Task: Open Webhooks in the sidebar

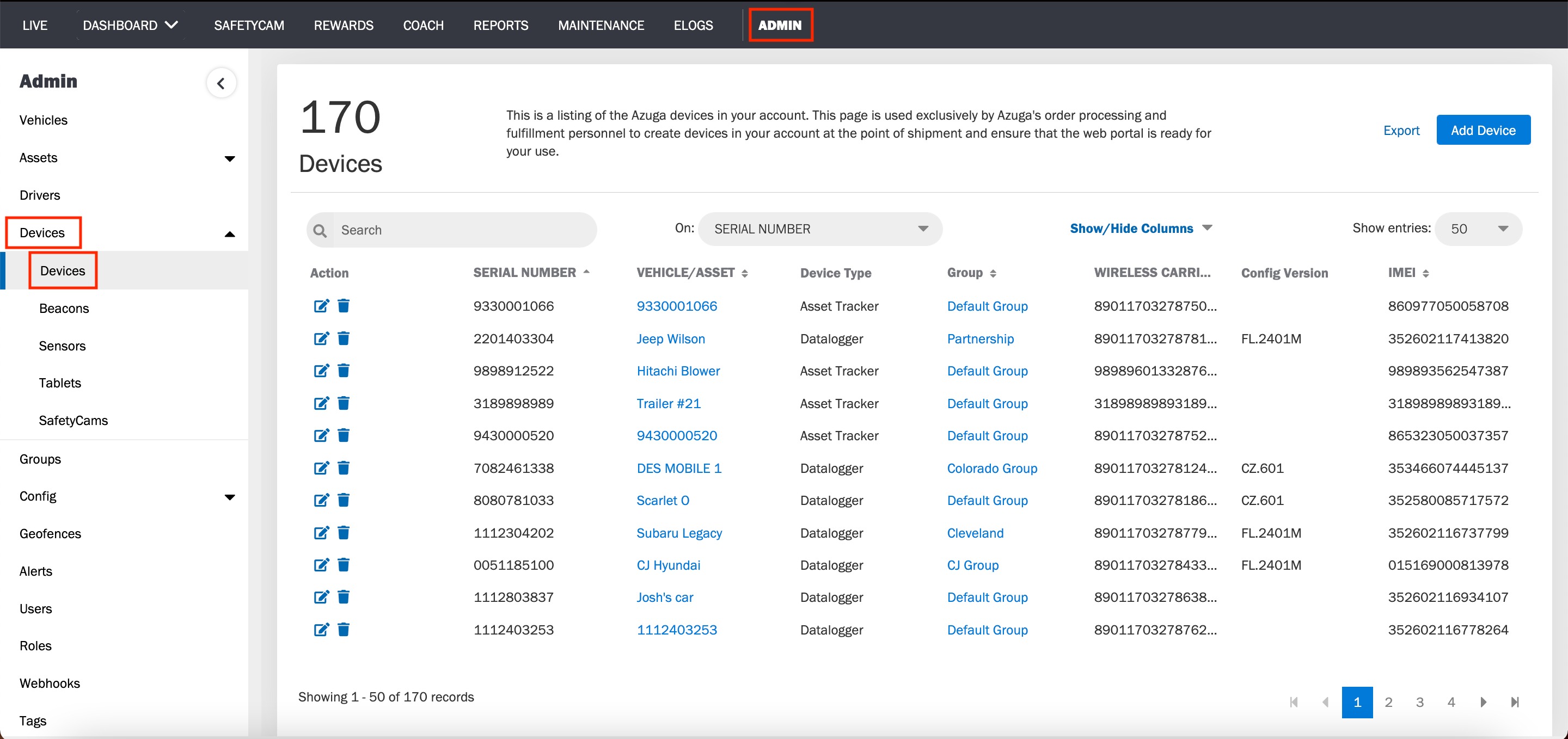Action: point(50,683)
